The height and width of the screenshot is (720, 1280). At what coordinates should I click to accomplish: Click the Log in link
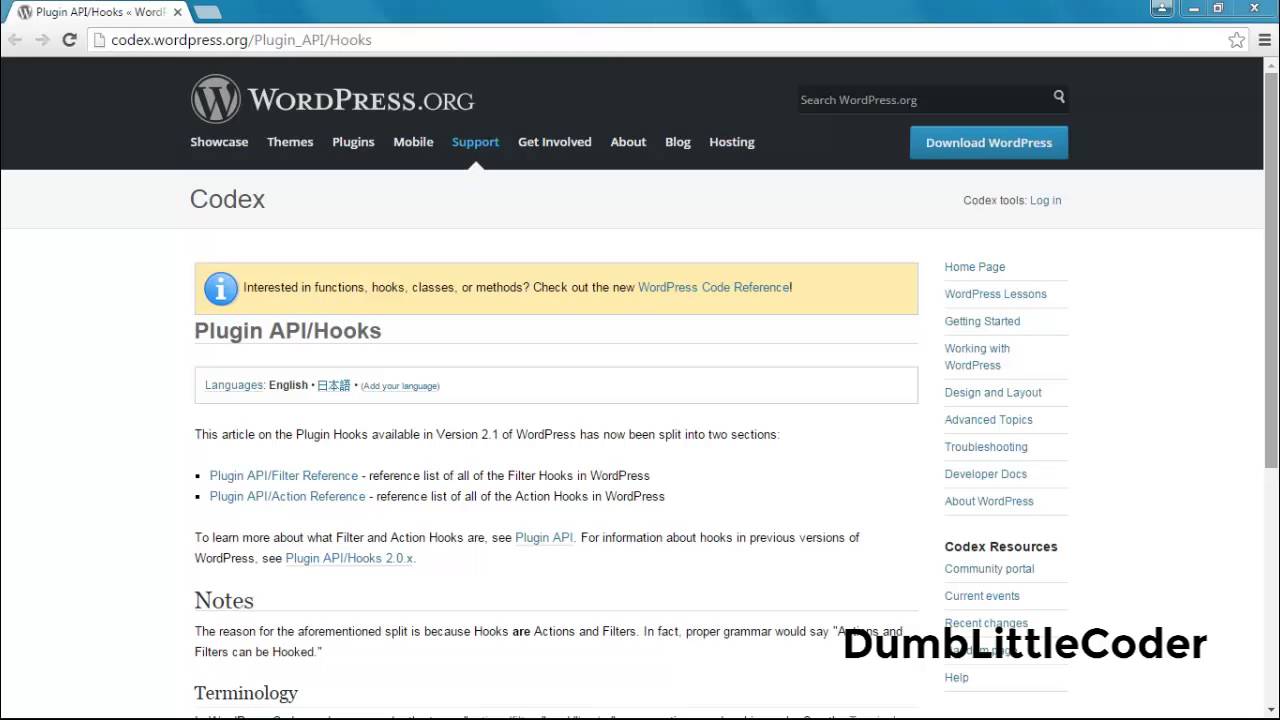click(1045, 200)
